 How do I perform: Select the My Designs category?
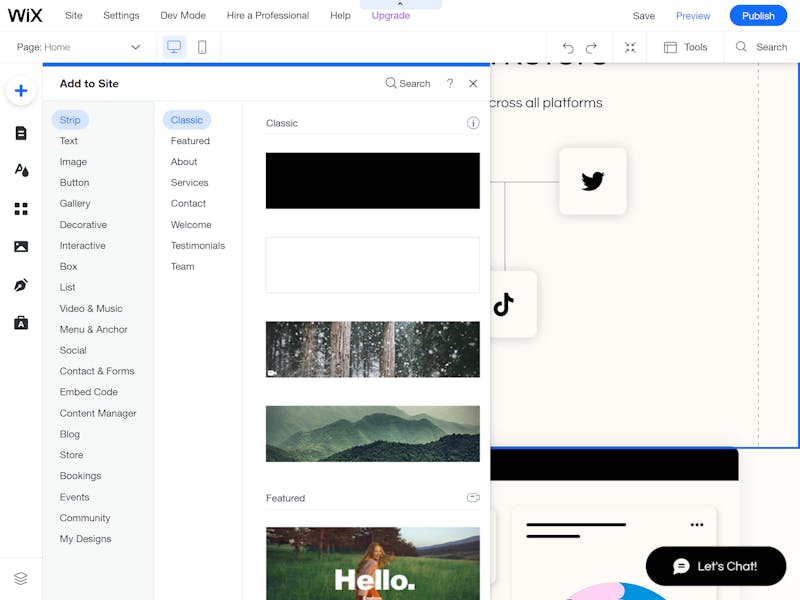(x=85, y=539)
